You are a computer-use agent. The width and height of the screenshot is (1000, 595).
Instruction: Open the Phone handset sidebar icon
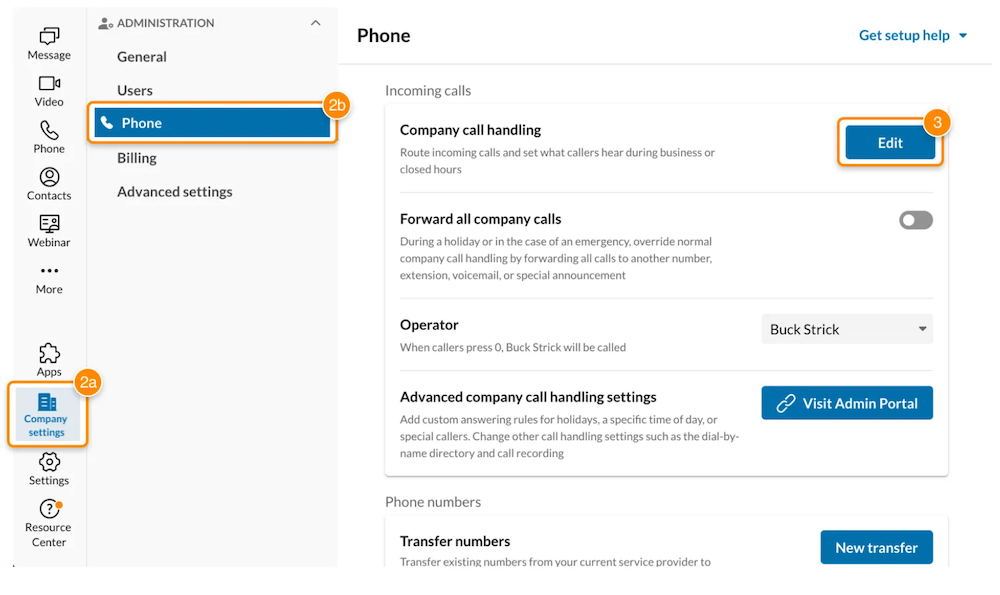click(x=49, y=131)
